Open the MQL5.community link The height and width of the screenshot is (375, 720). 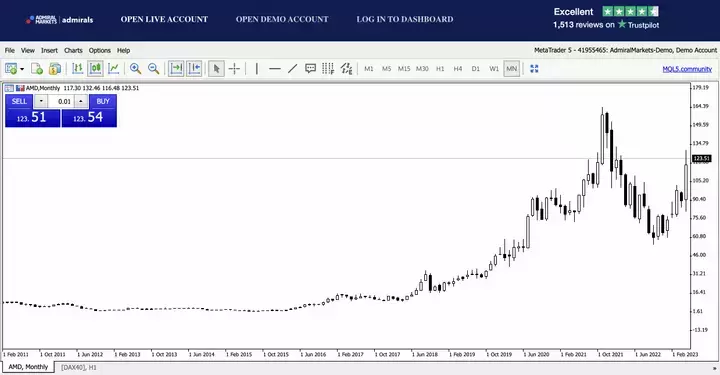pos(687,69)
